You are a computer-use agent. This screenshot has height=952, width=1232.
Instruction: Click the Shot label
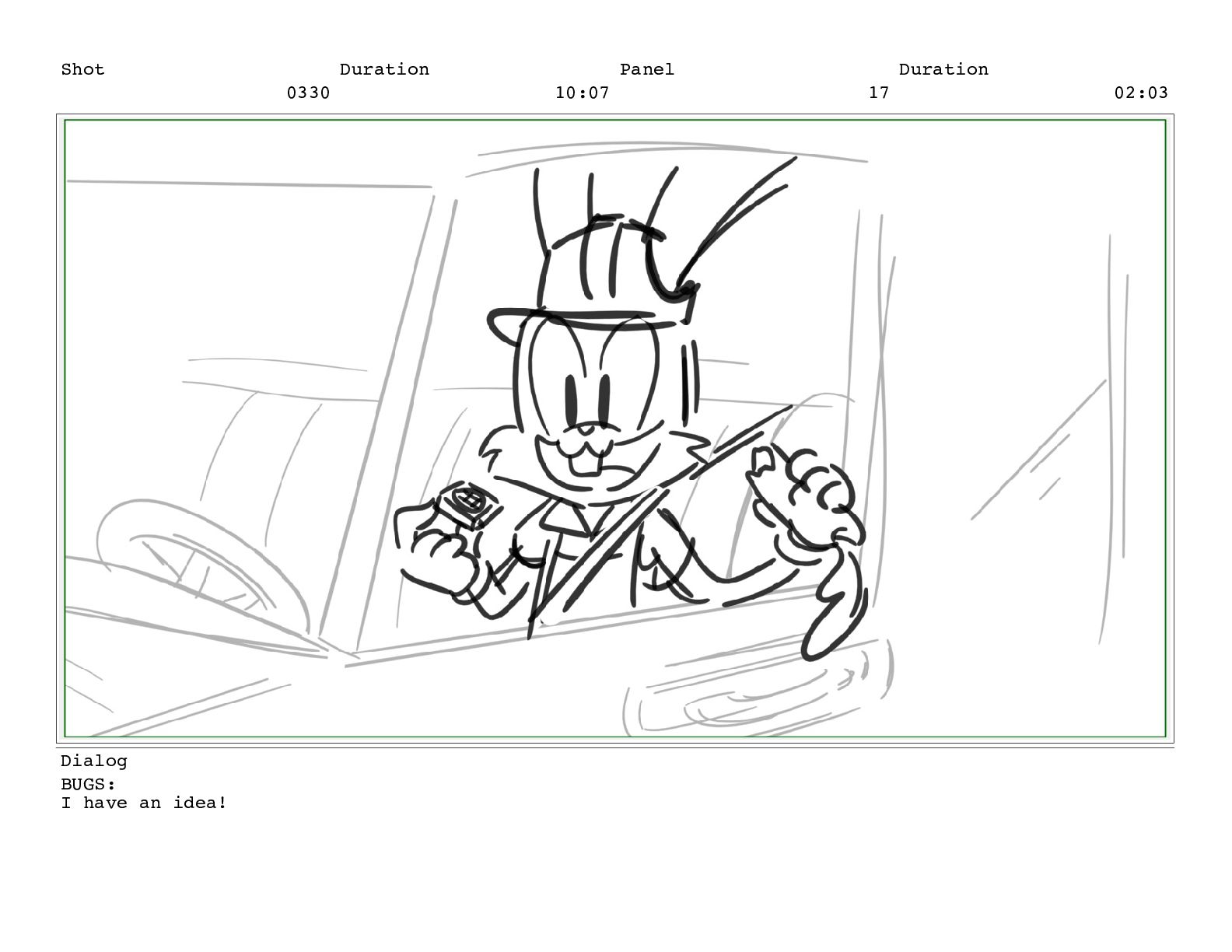click(82, 69)
